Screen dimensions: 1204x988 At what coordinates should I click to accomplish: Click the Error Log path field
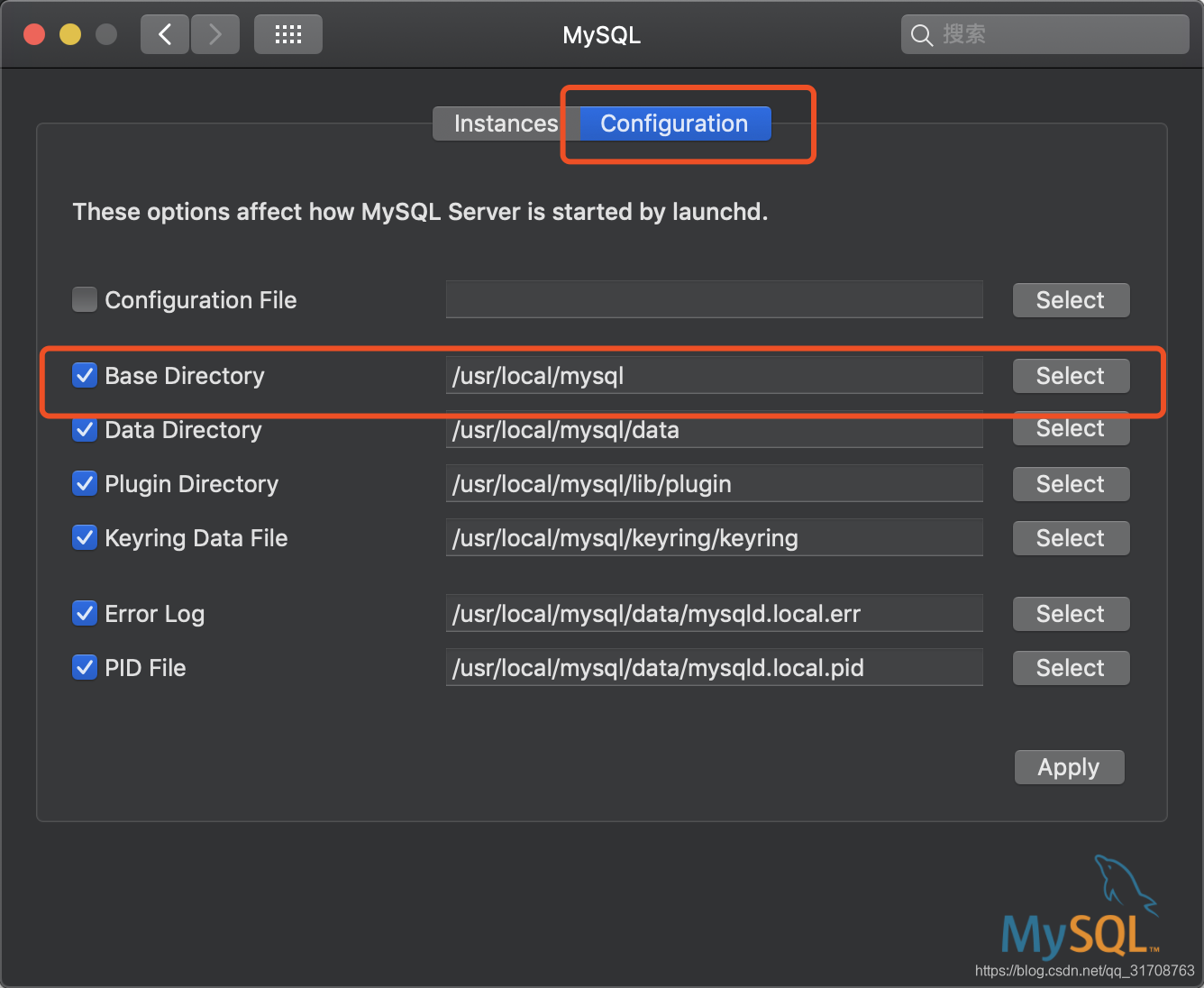point(715,613)
